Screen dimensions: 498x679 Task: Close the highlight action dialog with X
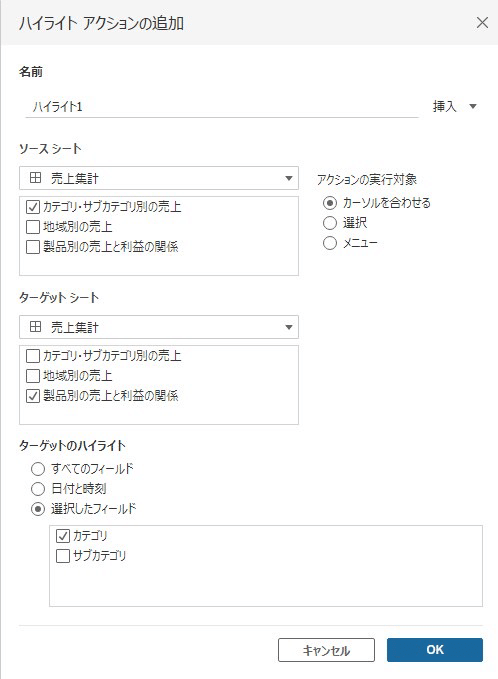482,23
